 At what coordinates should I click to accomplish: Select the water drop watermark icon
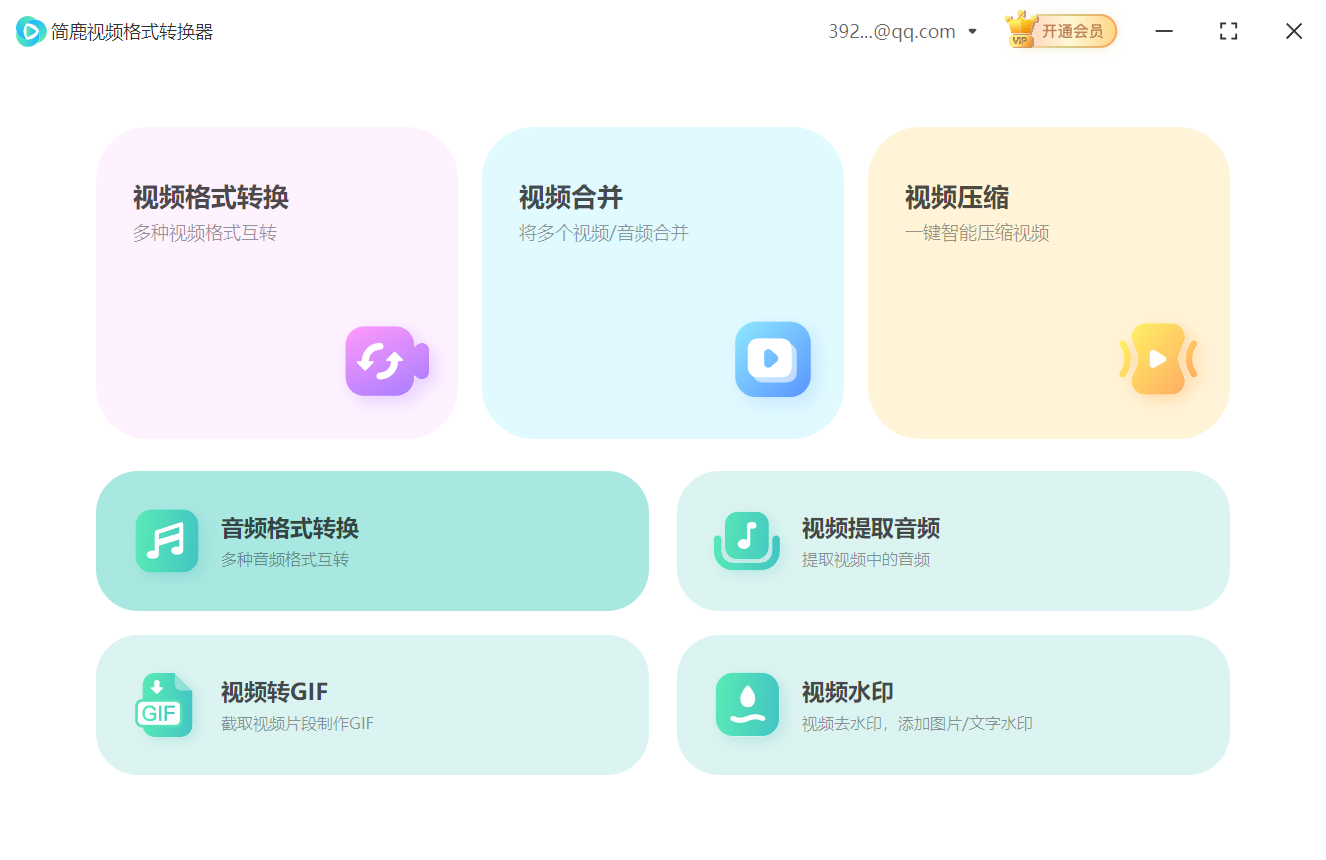pyautogui.click(x=747, y=705)
